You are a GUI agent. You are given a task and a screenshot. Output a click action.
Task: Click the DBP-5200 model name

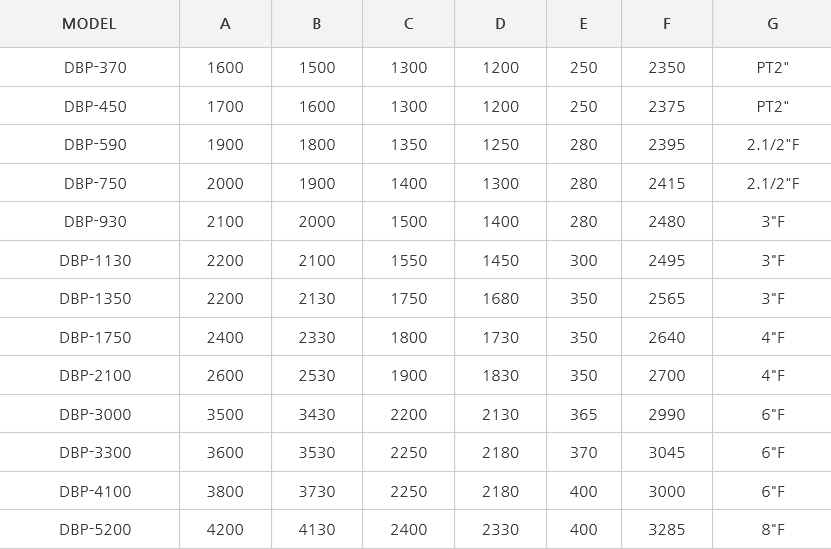(95, 529)
